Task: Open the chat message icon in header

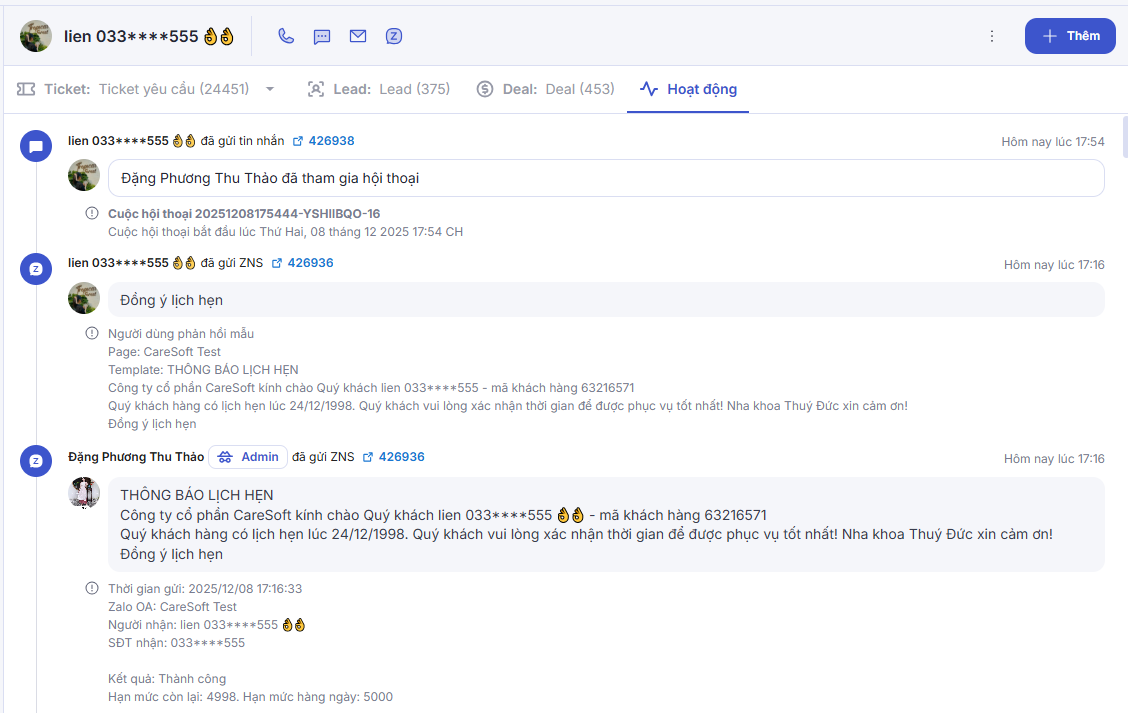Action: (x=322, y=36)
